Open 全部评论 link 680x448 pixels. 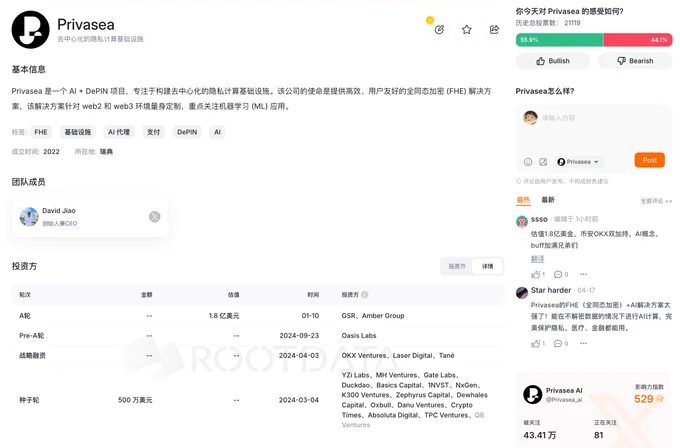pos(656,201)
